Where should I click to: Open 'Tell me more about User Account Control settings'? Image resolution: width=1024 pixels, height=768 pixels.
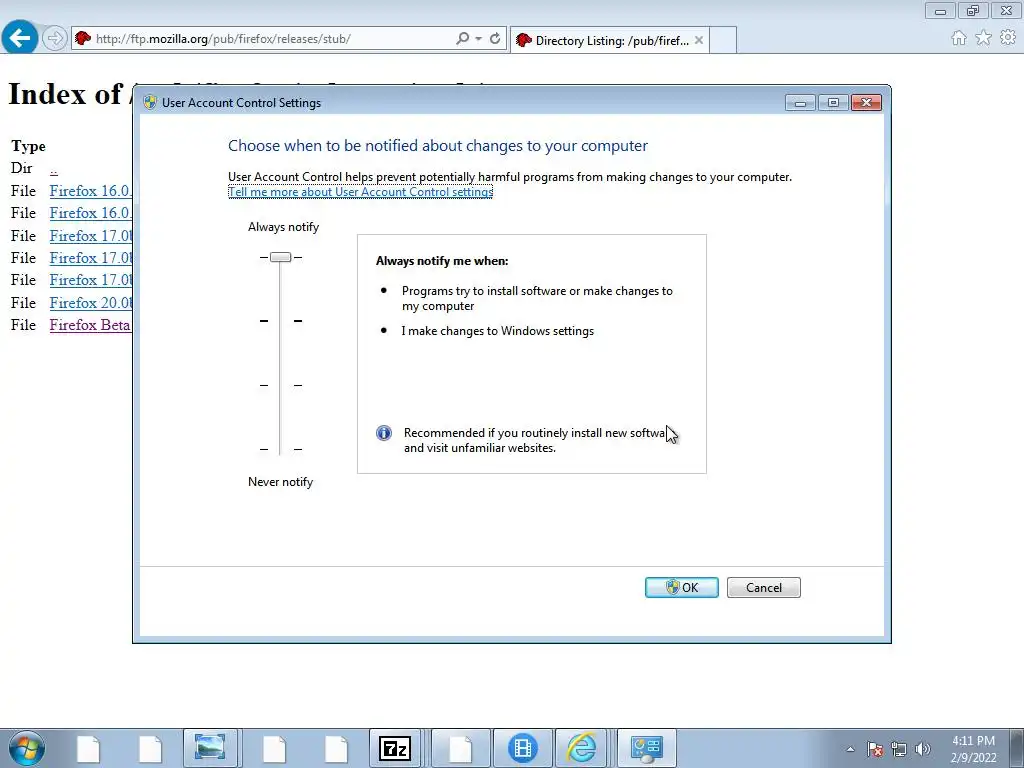[x=360, y=192]
